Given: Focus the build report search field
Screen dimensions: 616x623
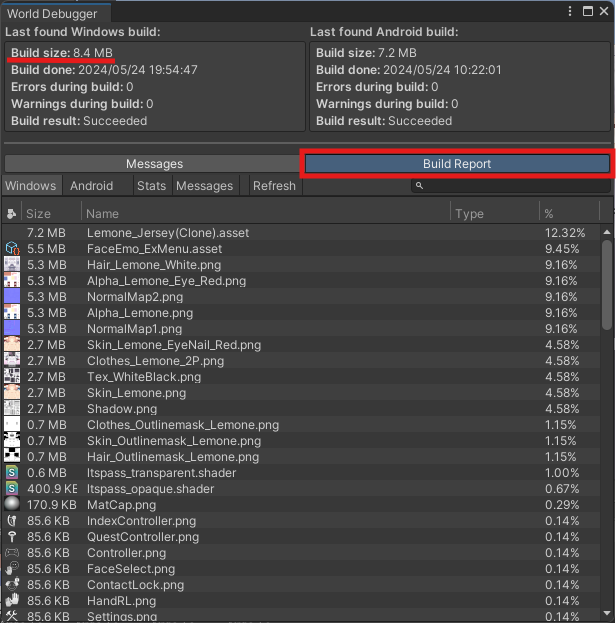Looking at the screenshot, I should click(511, 186).
